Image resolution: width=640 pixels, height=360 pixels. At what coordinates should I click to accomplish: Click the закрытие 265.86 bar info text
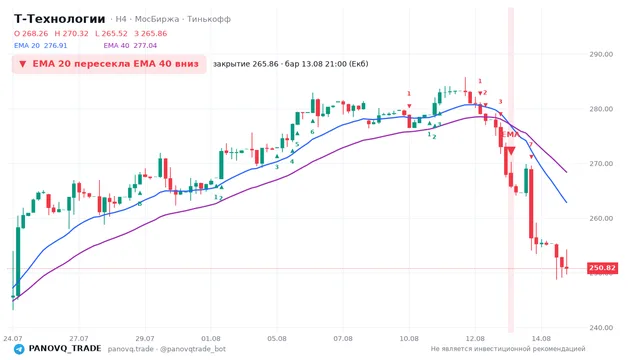(x=291, y=64)
